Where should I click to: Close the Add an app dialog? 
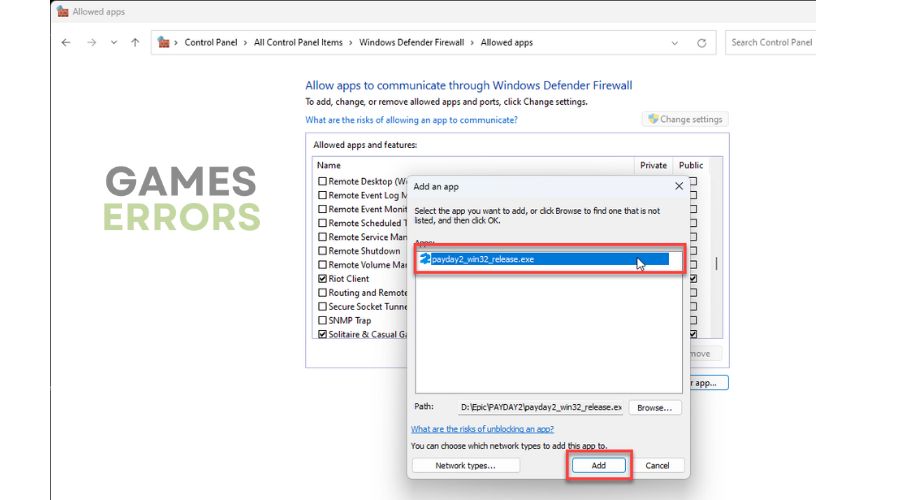coord(679,186)
